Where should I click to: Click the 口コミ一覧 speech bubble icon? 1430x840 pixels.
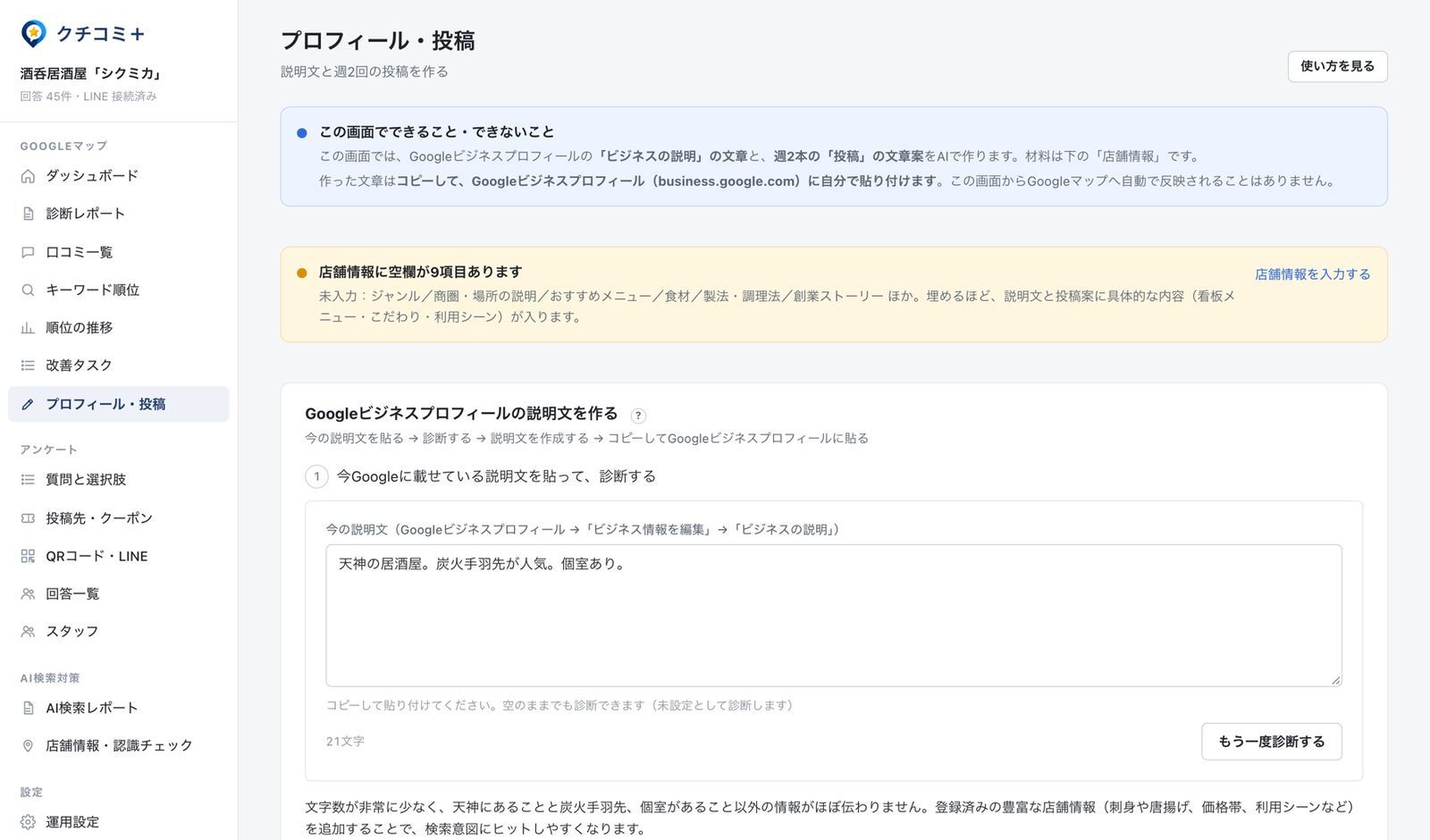coord(28,252)
